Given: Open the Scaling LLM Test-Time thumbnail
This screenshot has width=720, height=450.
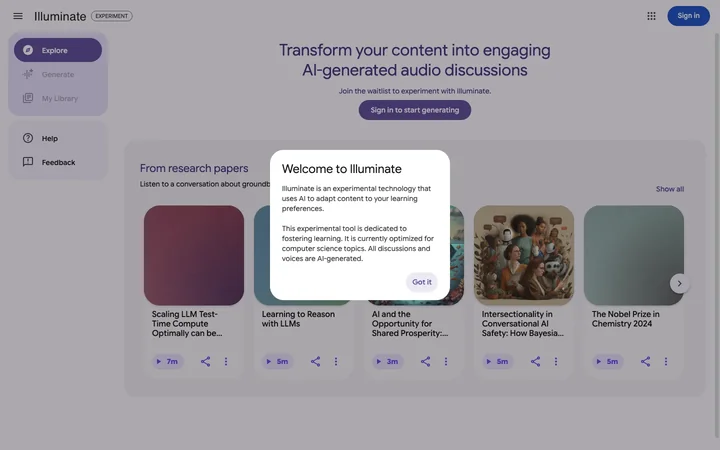Looking at the screenshot, I should pyautogui.click(x=194, y=255).
